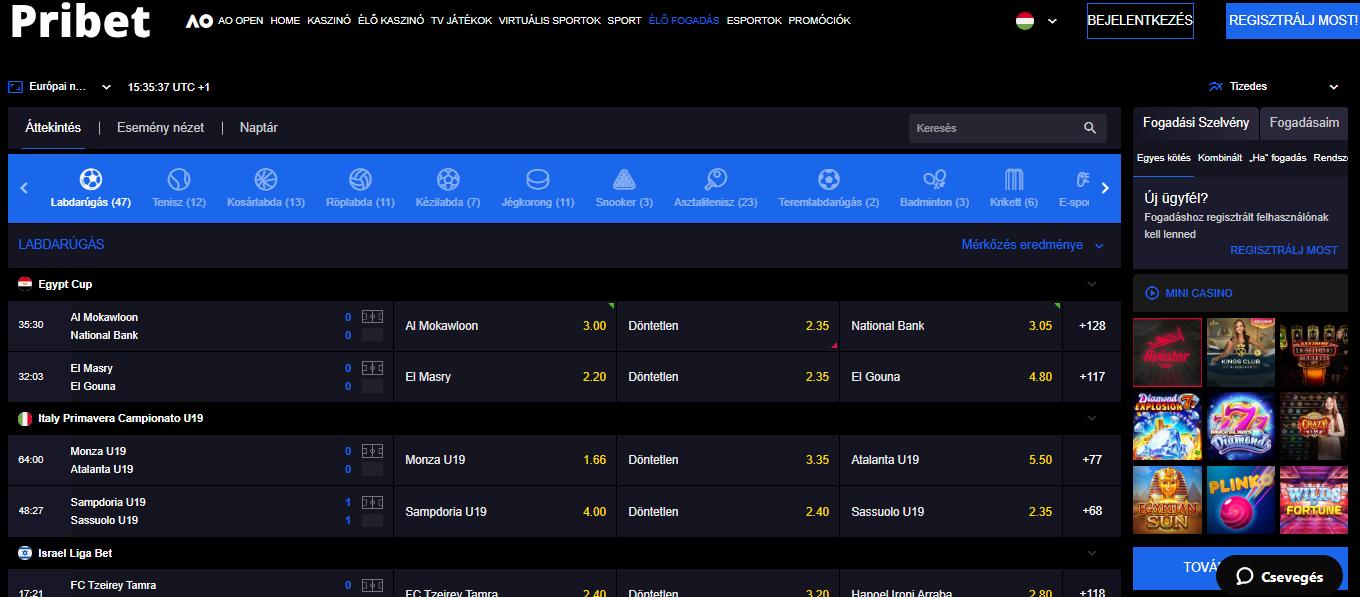Select the Asztalitenisz table tennis icon

(716, 179)
